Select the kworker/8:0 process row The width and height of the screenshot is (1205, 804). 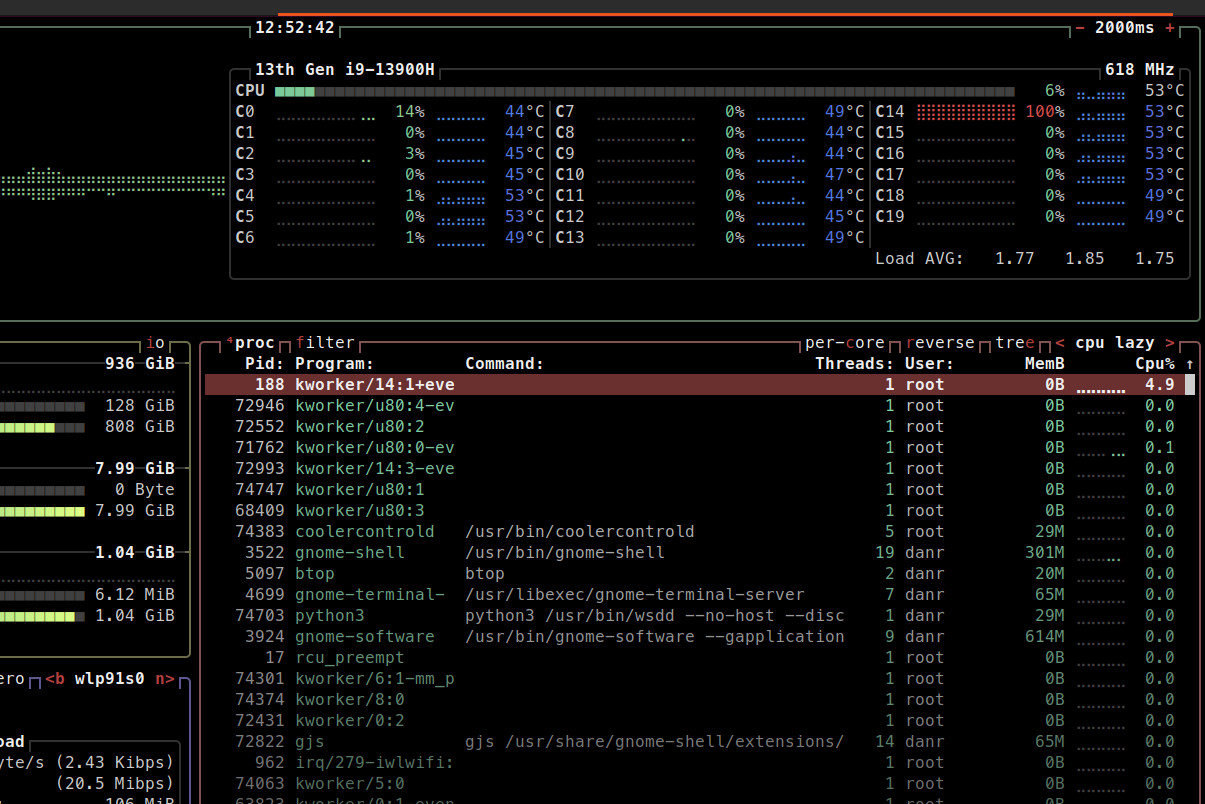[x=695, y=699]
